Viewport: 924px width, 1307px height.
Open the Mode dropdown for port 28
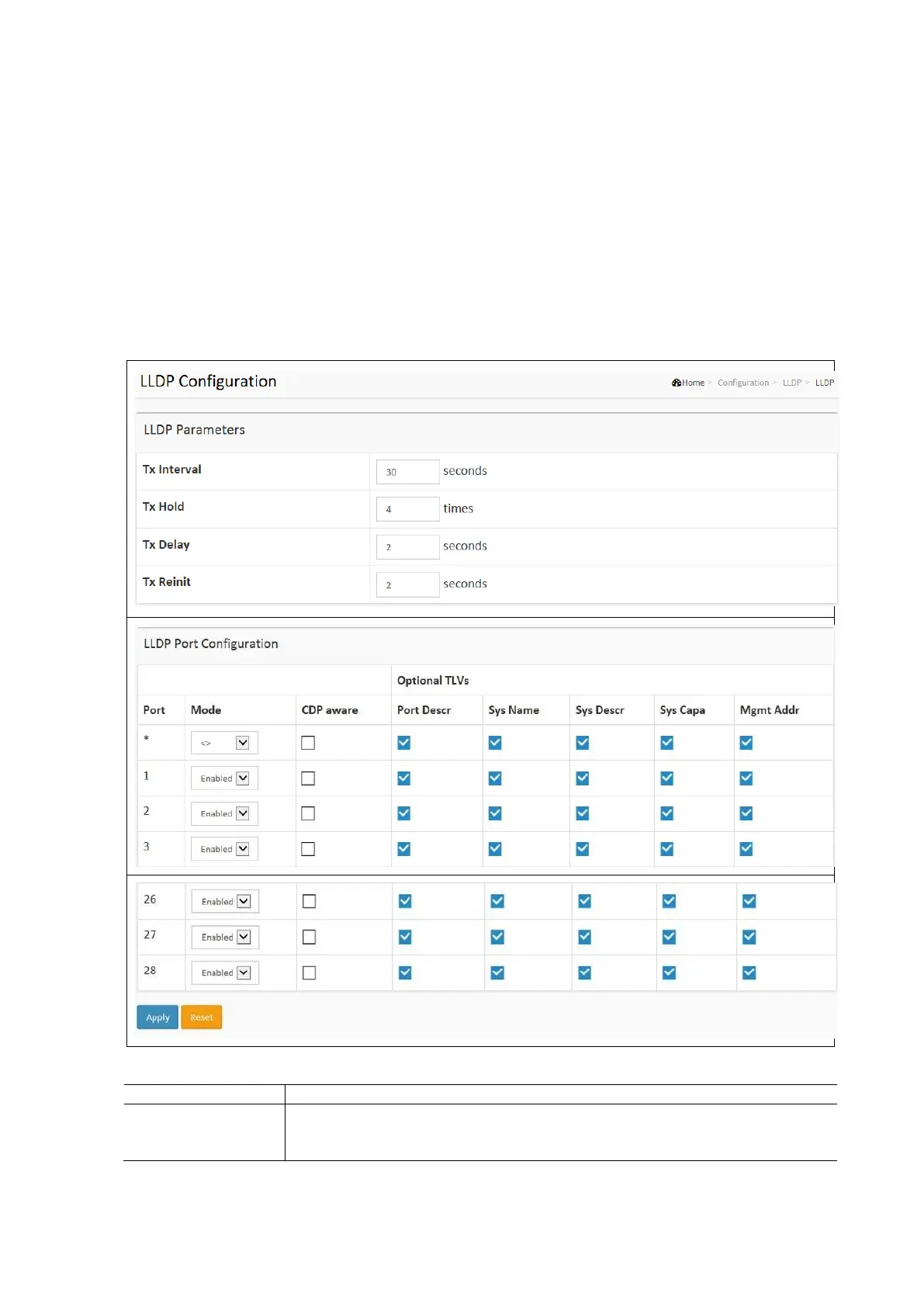(x=225, y=972)
